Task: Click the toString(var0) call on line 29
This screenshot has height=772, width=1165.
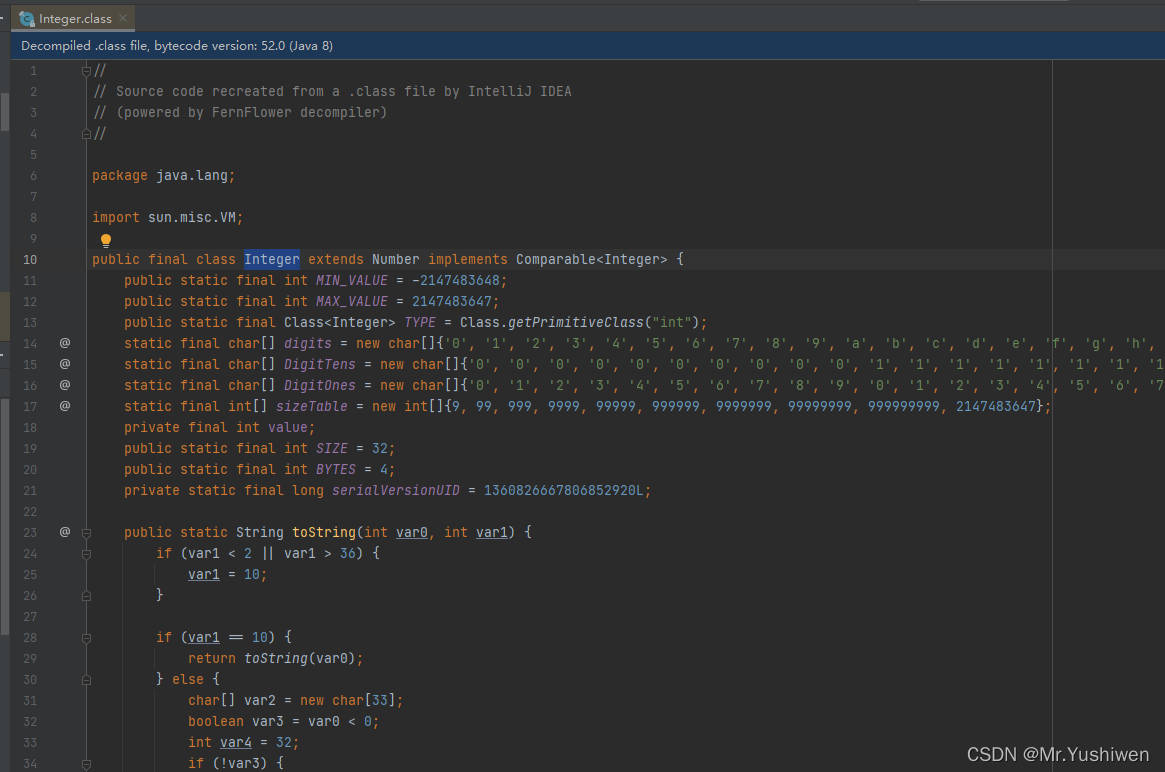Action: (x=299, y=658)
